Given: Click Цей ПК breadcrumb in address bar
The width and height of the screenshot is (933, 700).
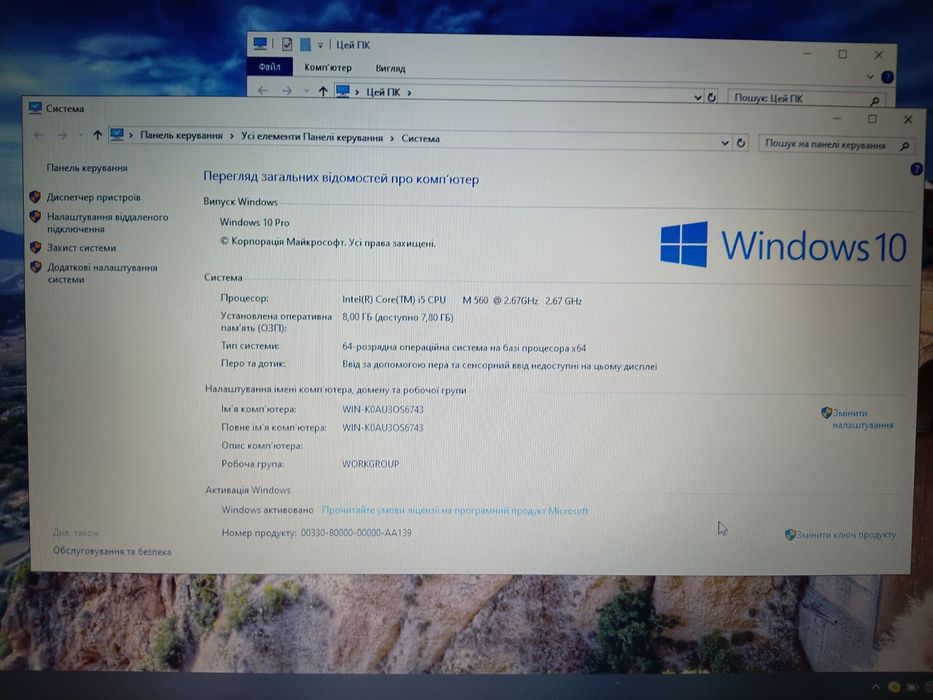Looking at the screenshot, I should coord(383,92).
